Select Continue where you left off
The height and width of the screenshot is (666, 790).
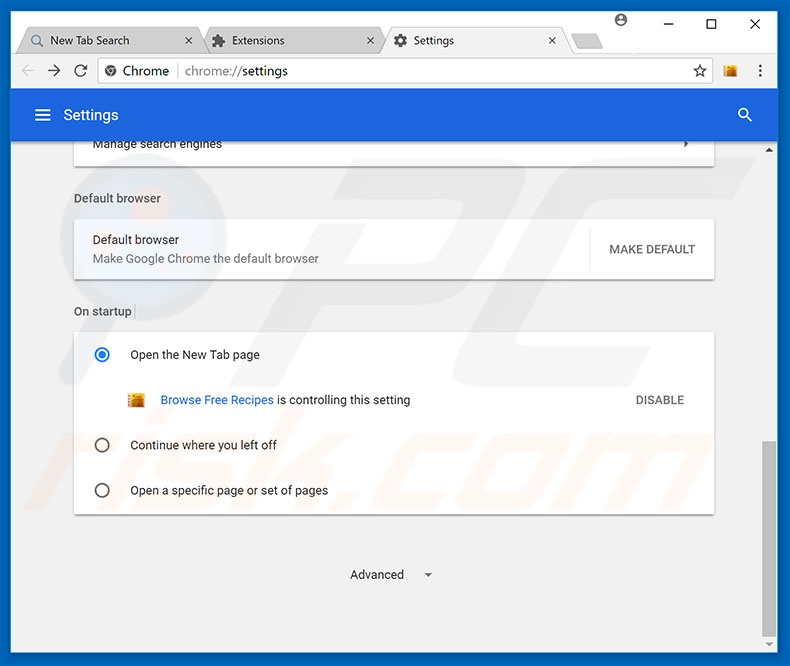point(102,445)
